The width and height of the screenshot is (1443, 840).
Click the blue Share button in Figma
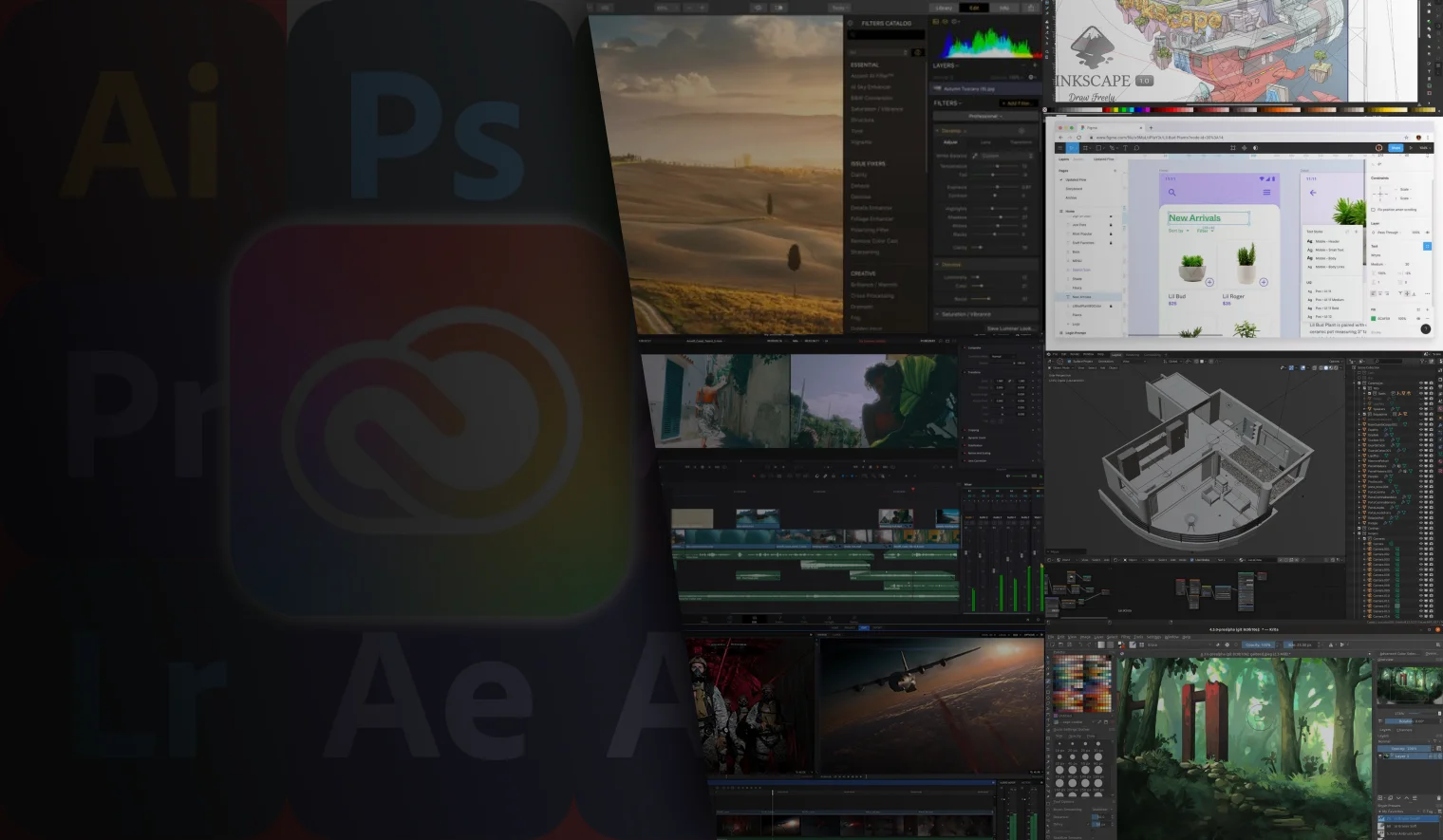coord(1396,148)
